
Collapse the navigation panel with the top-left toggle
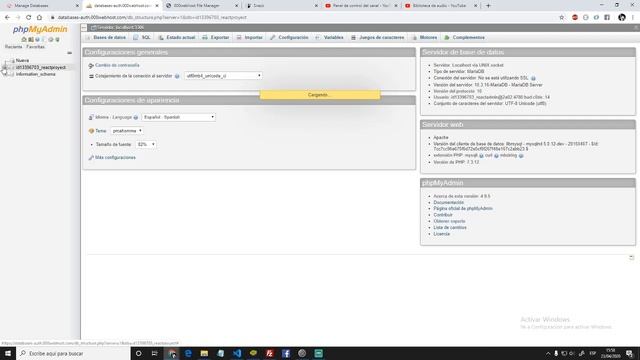84,28
